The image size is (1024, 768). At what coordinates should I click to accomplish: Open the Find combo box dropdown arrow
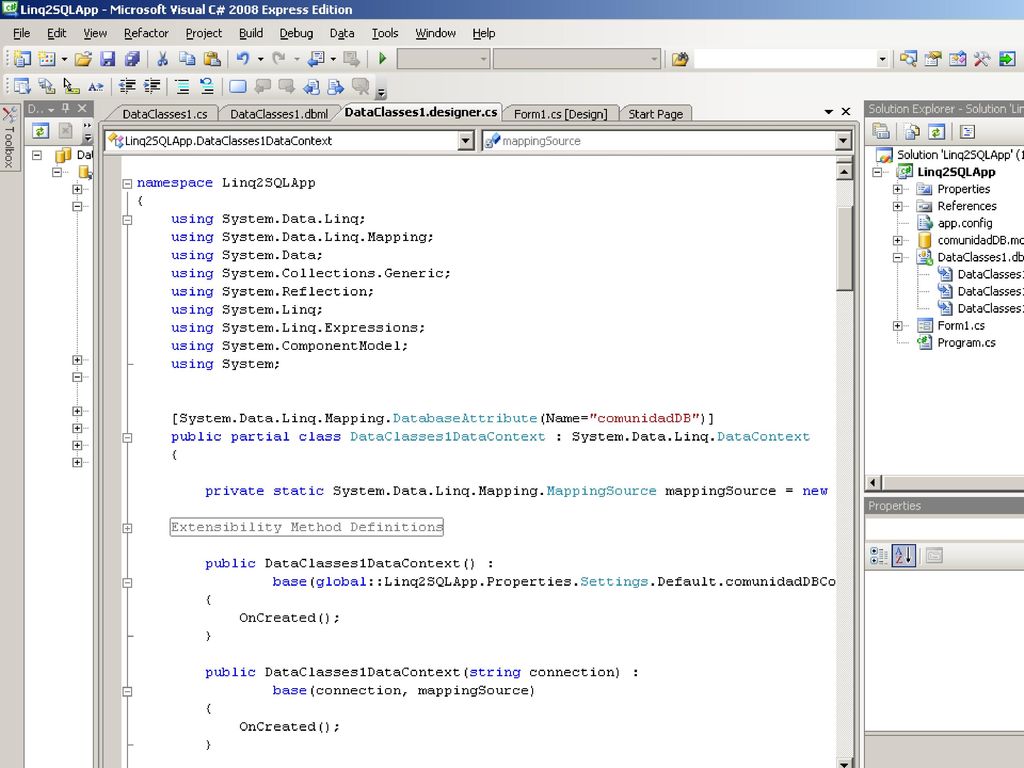coord(882,59)
